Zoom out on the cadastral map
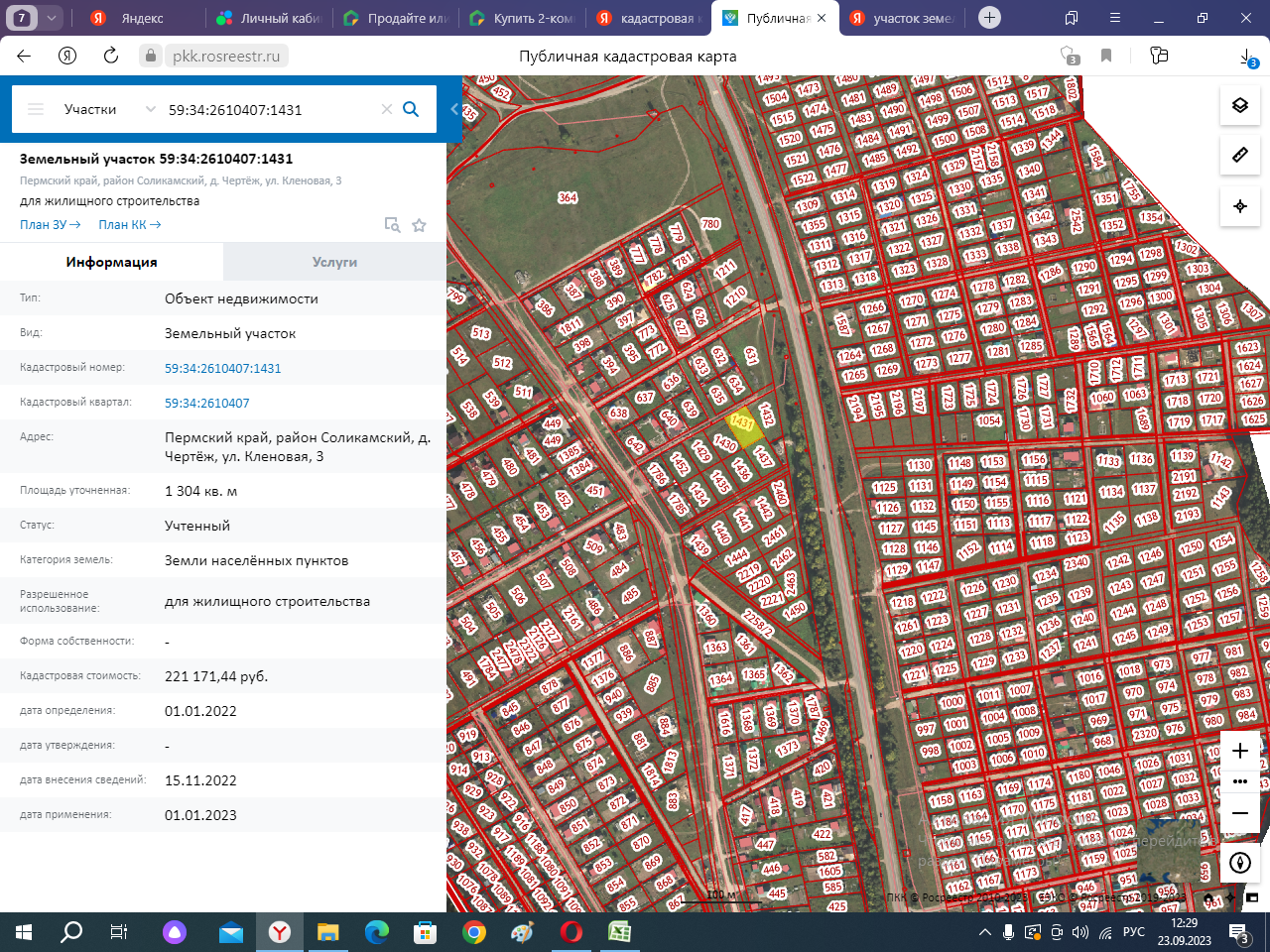The width and height of the screenshot is (1270, 952). (x=1239, y=813)
